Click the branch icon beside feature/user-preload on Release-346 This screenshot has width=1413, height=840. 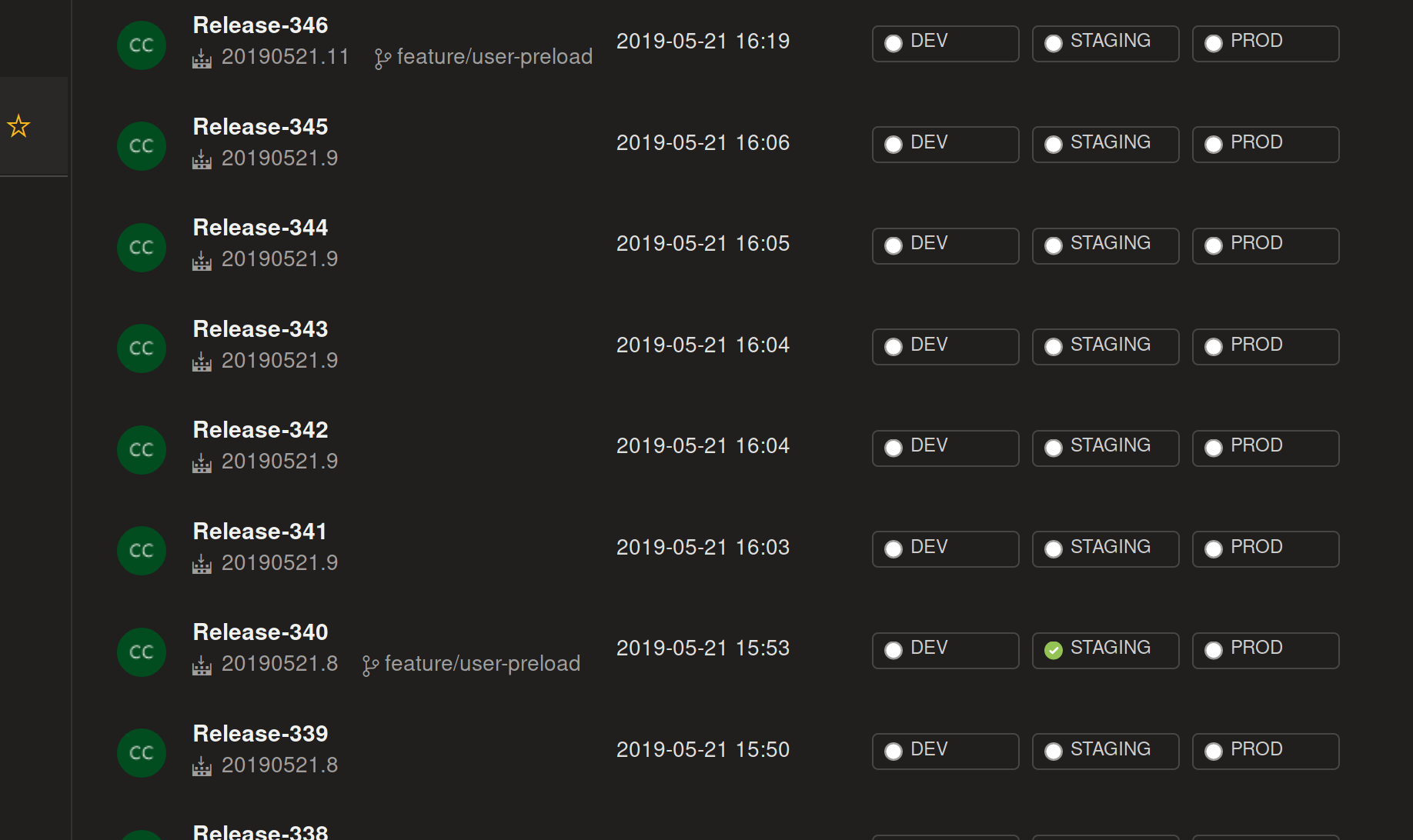382,56
